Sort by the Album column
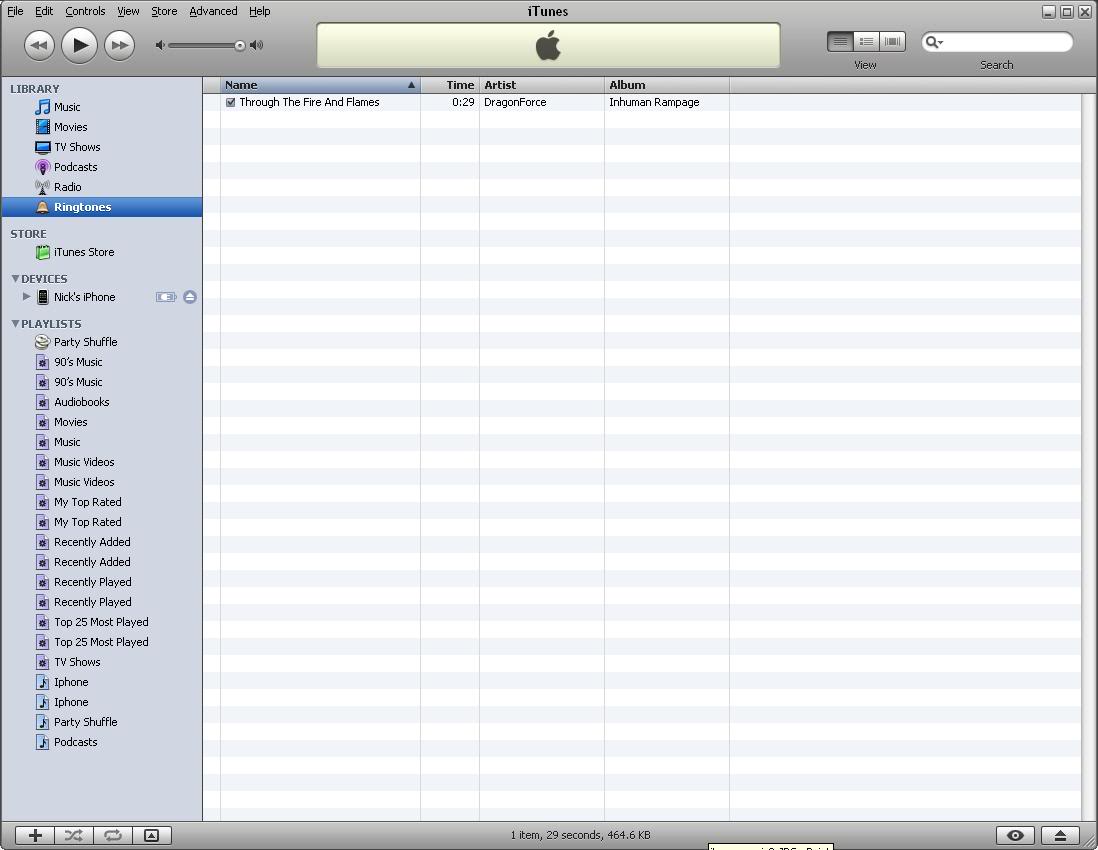 pyautogui.click(x=666, y=85)
